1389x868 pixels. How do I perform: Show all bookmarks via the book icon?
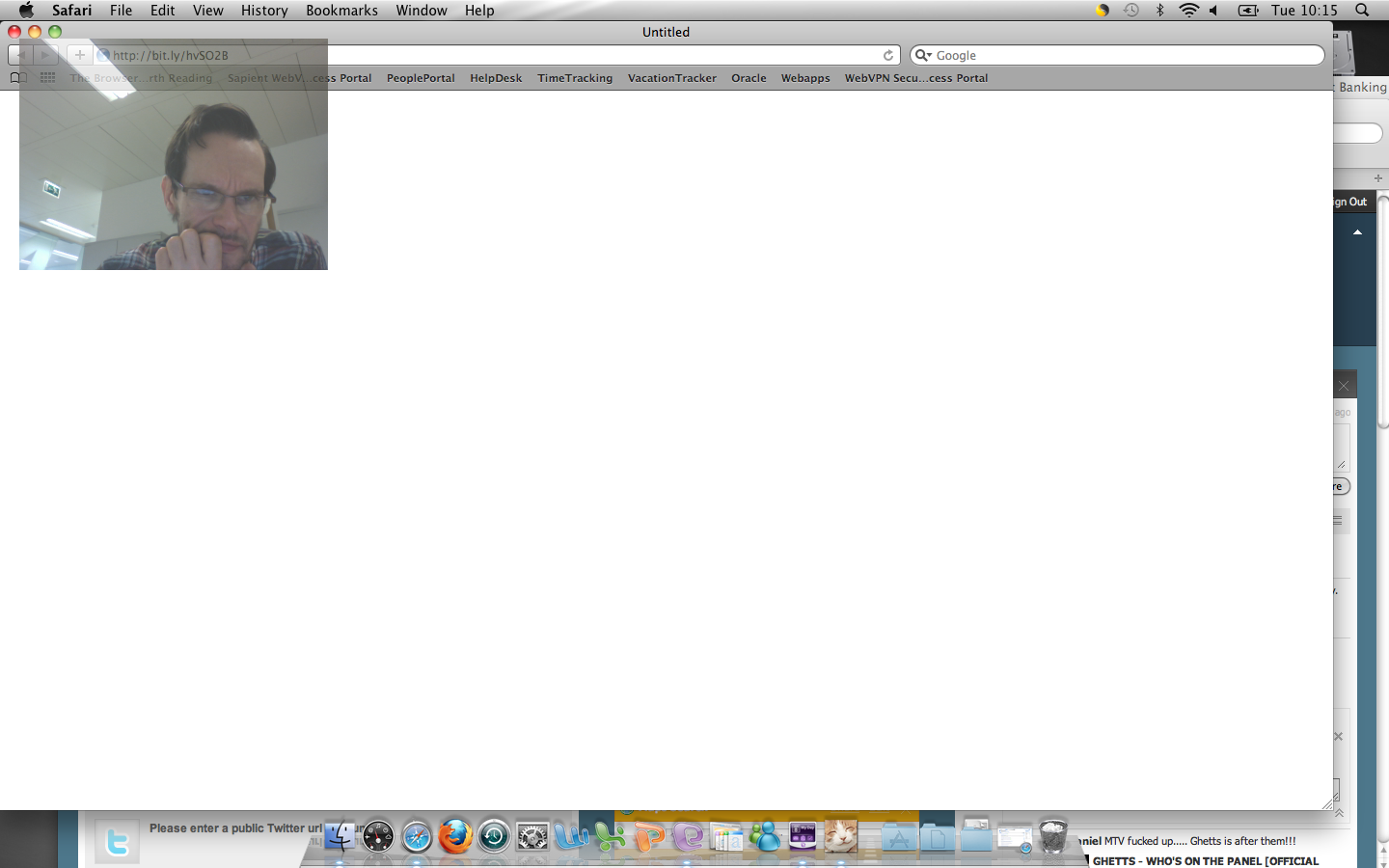click(x=18, y=78)
